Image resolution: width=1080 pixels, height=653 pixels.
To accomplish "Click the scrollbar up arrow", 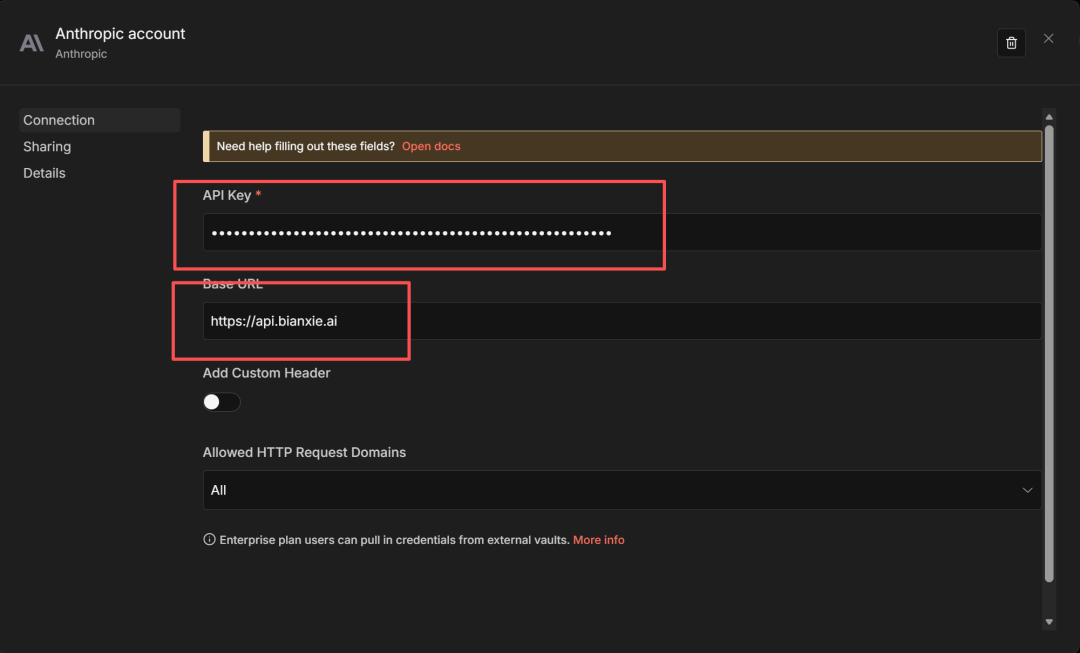I will tap(1049, 115).
